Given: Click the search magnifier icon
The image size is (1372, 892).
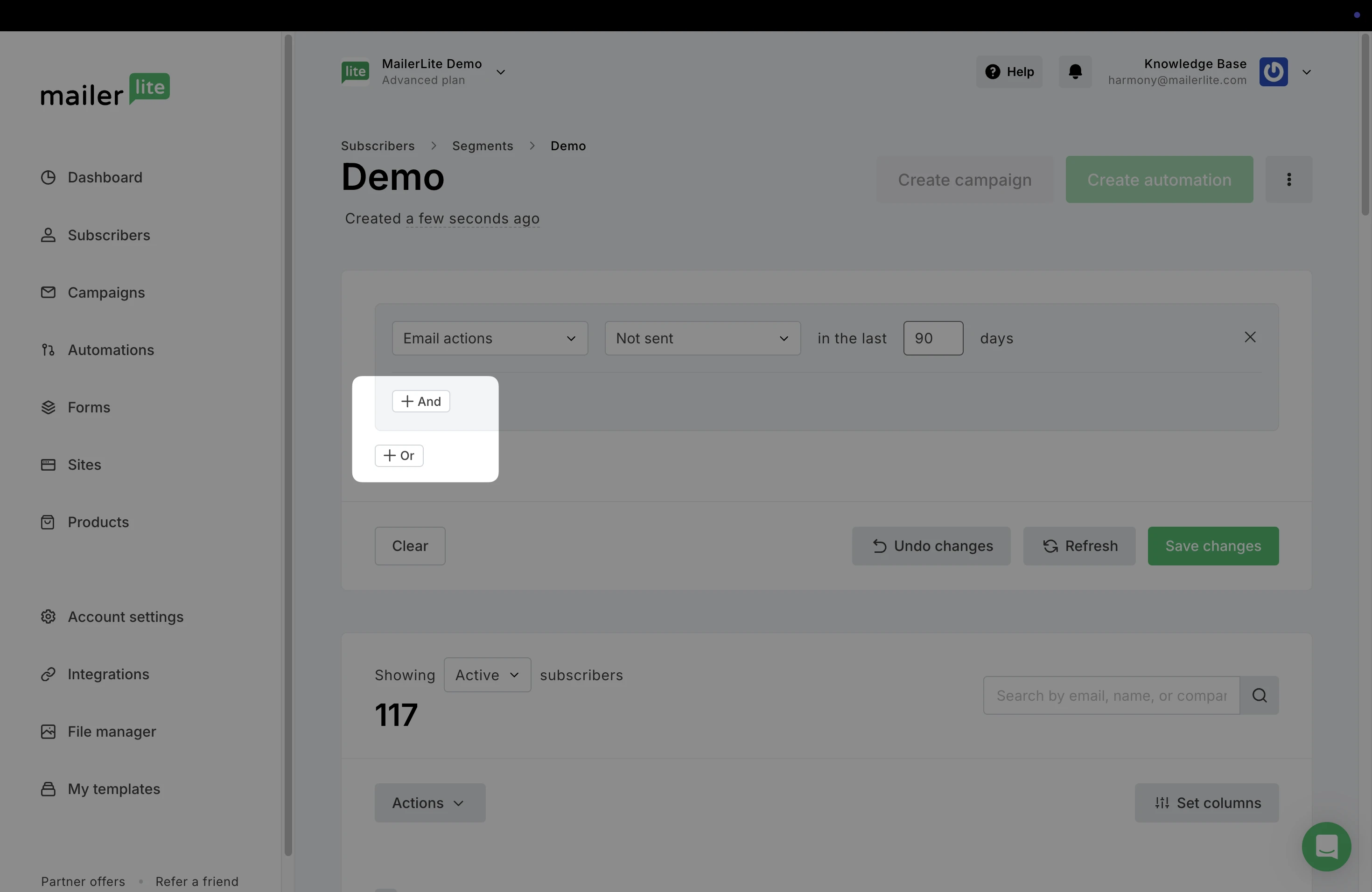Looking at the screenshot, I should (1259, 696).
